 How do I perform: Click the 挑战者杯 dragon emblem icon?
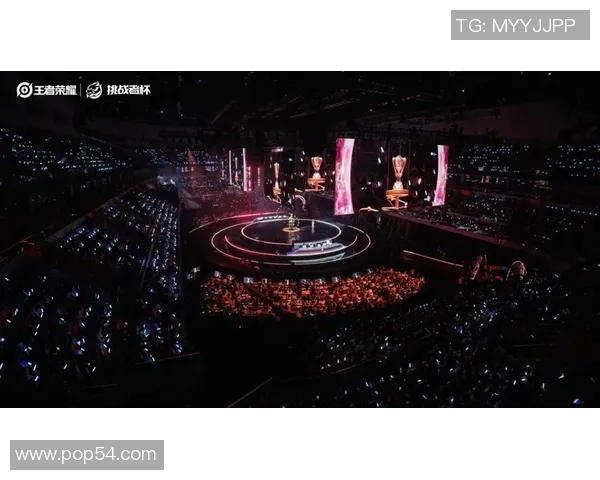[x=94, y=90]
